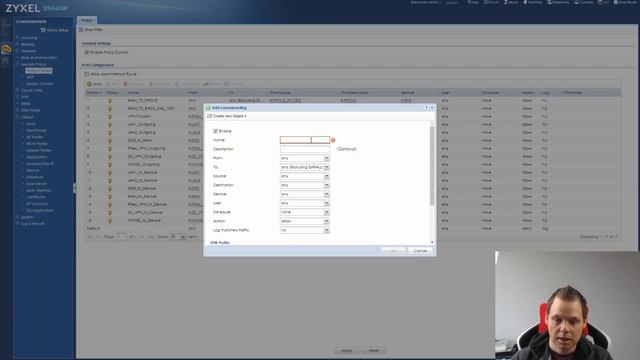Switch to Easy Mode
Image resolution: width=640 pixels, height=360 pixels.
pyautogui.click(x=625, y=2)
